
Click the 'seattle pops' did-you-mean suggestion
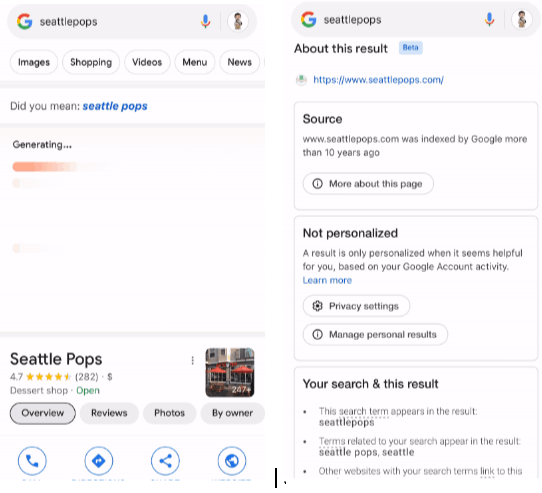pyautogui.click(x=115, y=106)
